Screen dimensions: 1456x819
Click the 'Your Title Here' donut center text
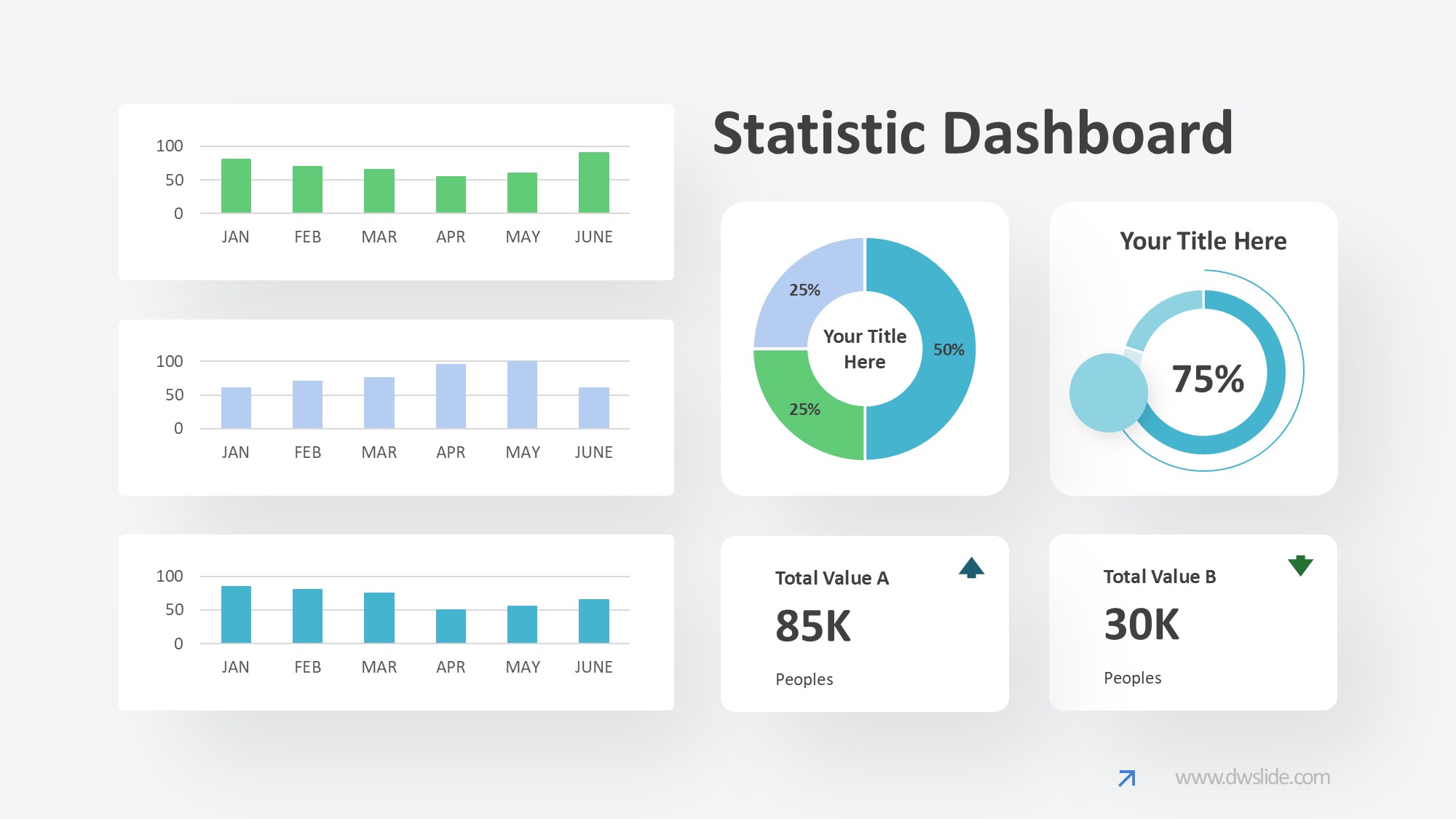point(864,349)
